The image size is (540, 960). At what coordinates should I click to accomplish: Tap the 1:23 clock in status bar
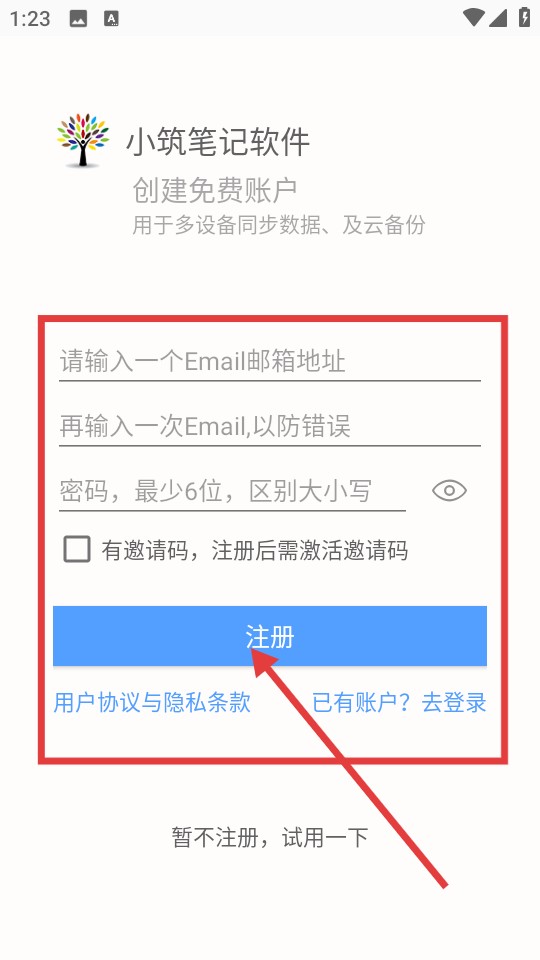pyautogui.click(x=29, y=19)
